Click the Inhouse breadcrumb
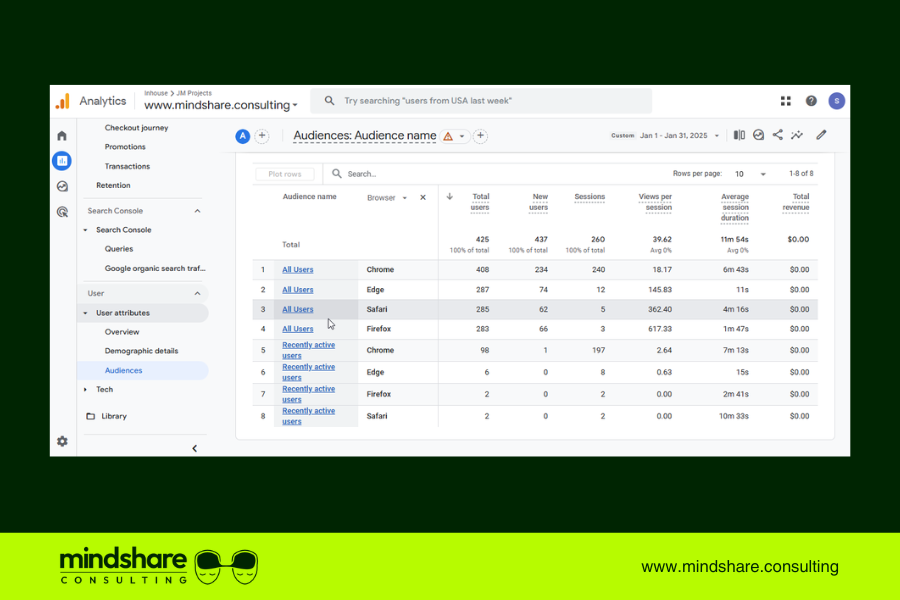 pos(156,93)
